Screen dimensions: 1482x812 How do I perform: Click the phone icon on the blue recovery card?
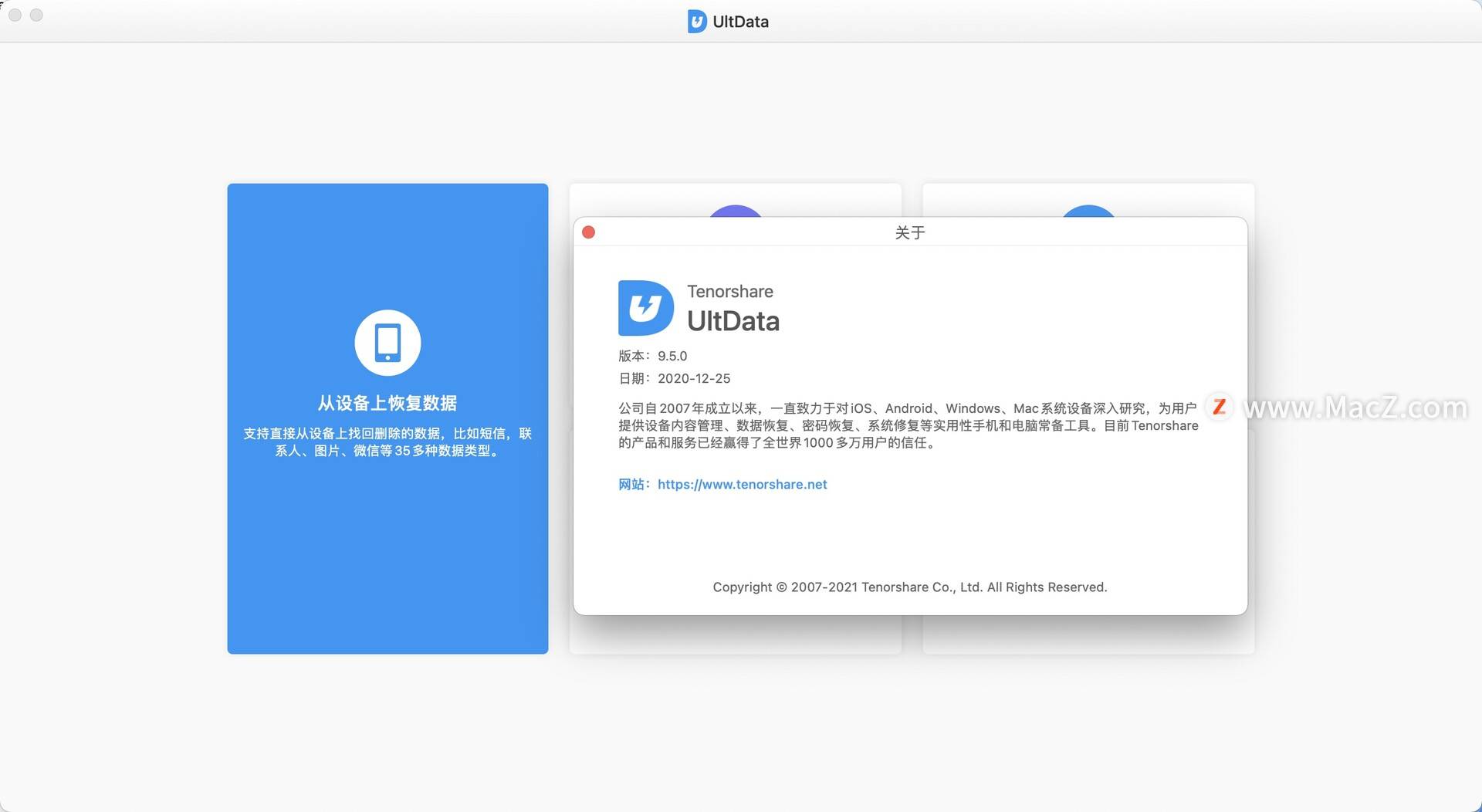pyautogui.click(x=387, y=342)
